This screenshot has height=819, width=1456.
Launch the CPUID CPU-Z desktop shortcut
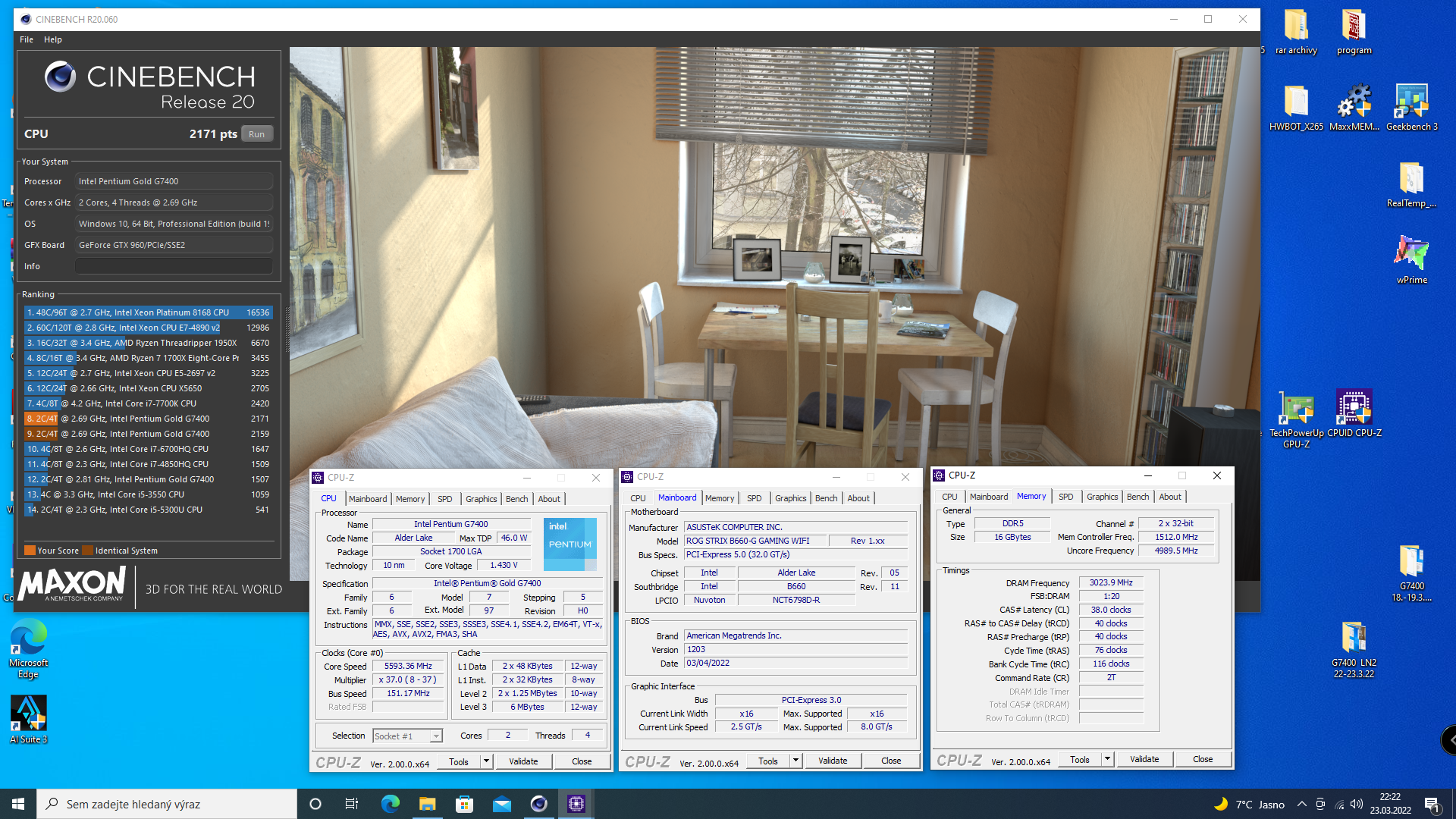click(x=1354, y=413)
